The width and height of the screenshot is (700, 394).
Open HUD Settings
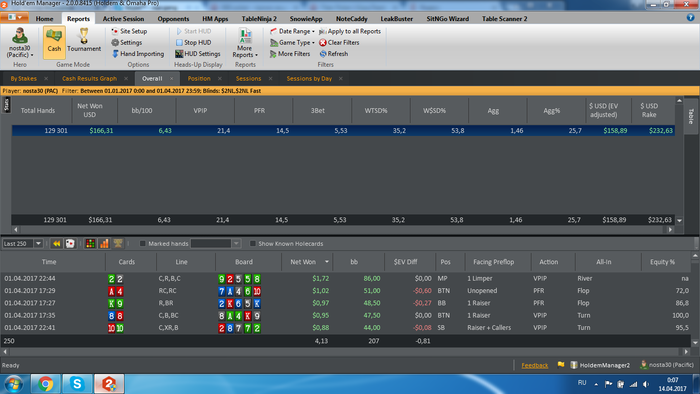(197, 54)
